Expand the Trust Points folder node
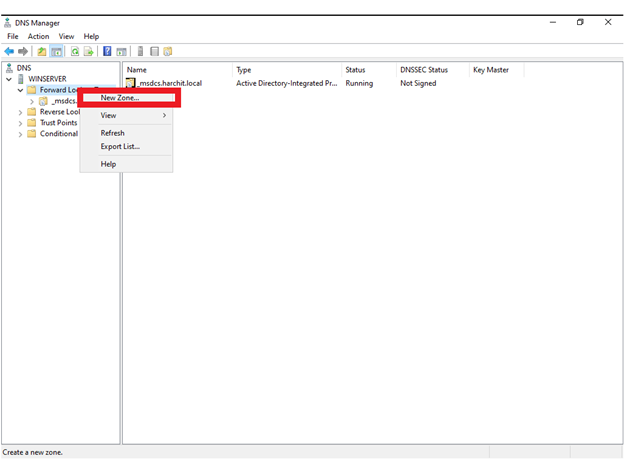 (20, 123)
